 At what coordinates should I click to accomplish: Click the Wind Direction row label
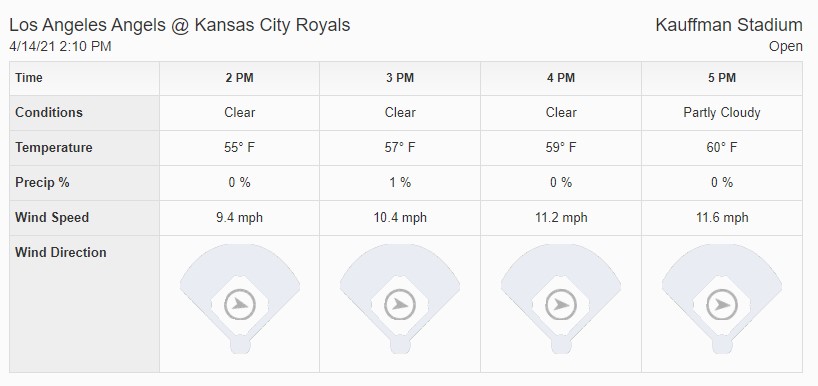tap(61, 252)
